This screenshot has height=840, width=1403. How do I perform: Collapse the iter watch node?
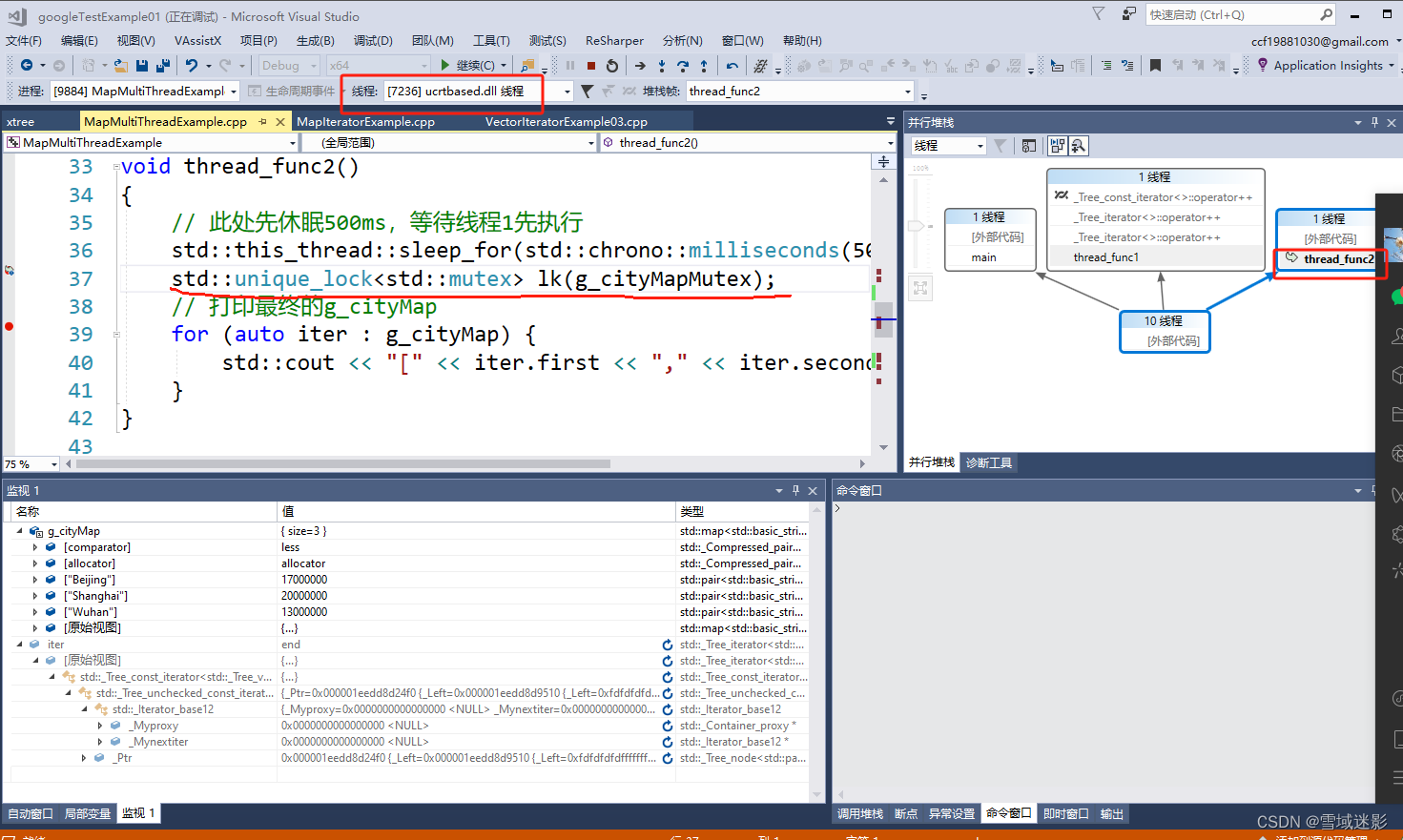click(20, 645)
